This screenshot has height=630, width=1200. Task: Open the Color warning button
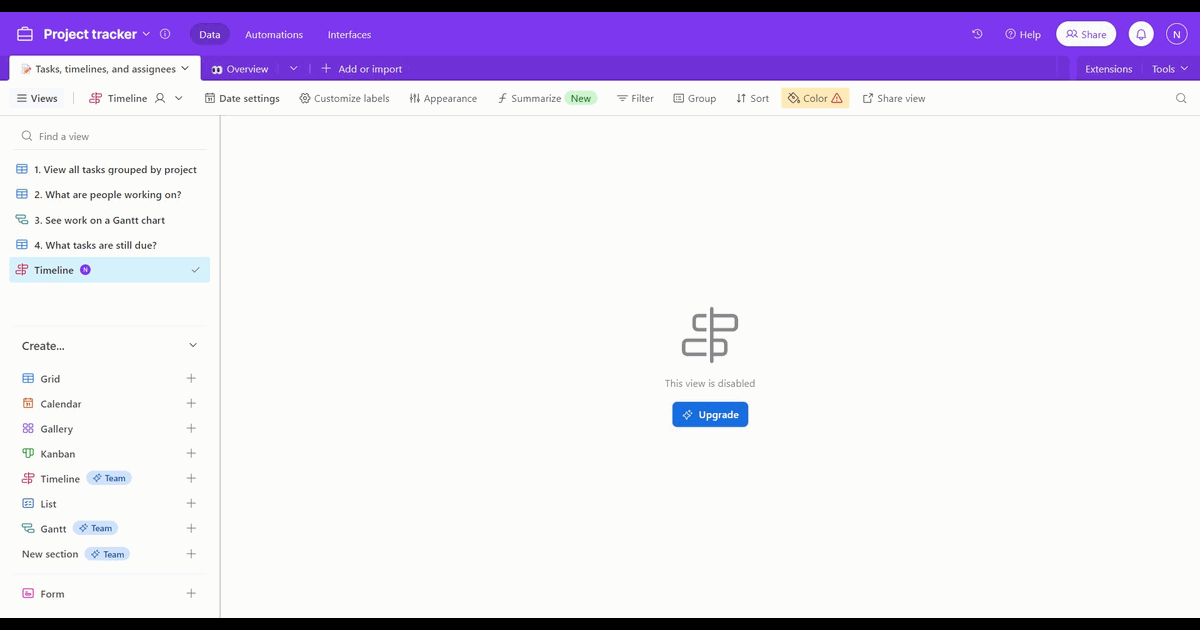[815, 98]
